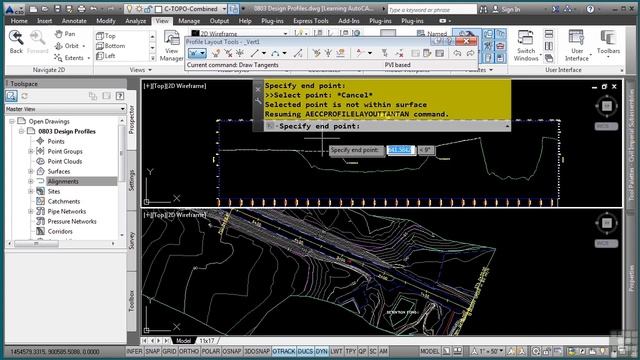Open the Manage ribbon tab
This screenshot has width=640, height=360.
pyautogui.click(x=189, y=21)
